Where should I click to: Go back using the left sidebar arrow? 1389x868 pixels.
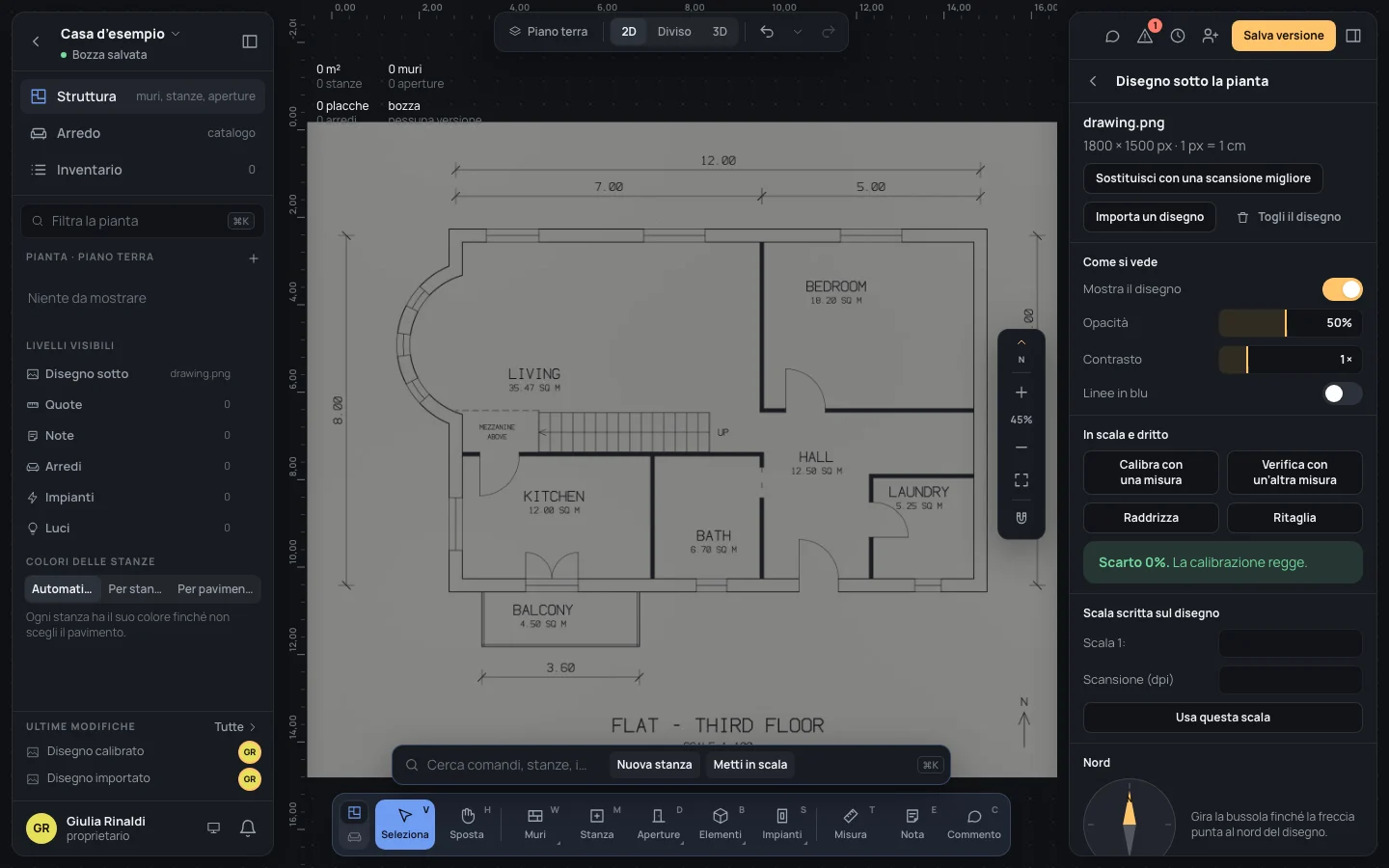[x=36, y=41]
